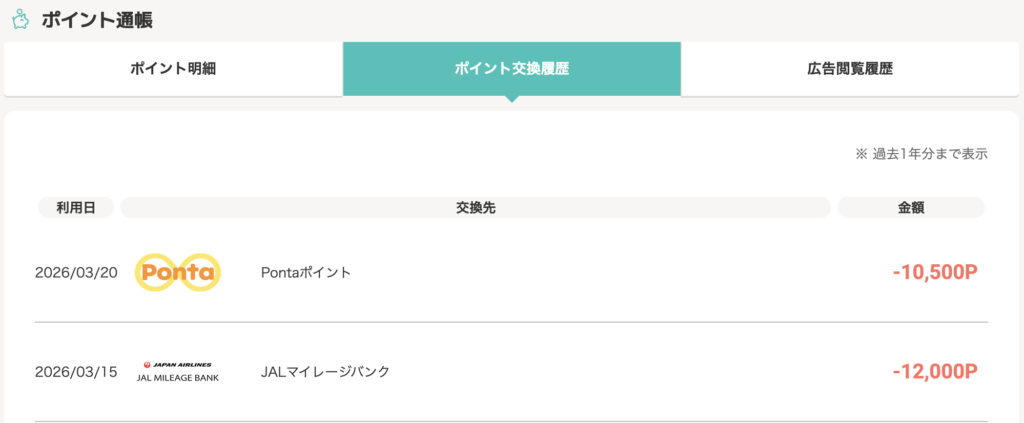1024x423 pixels.
Task: Click the ポイント通帳 page heading
Action: tap(97, 20)
